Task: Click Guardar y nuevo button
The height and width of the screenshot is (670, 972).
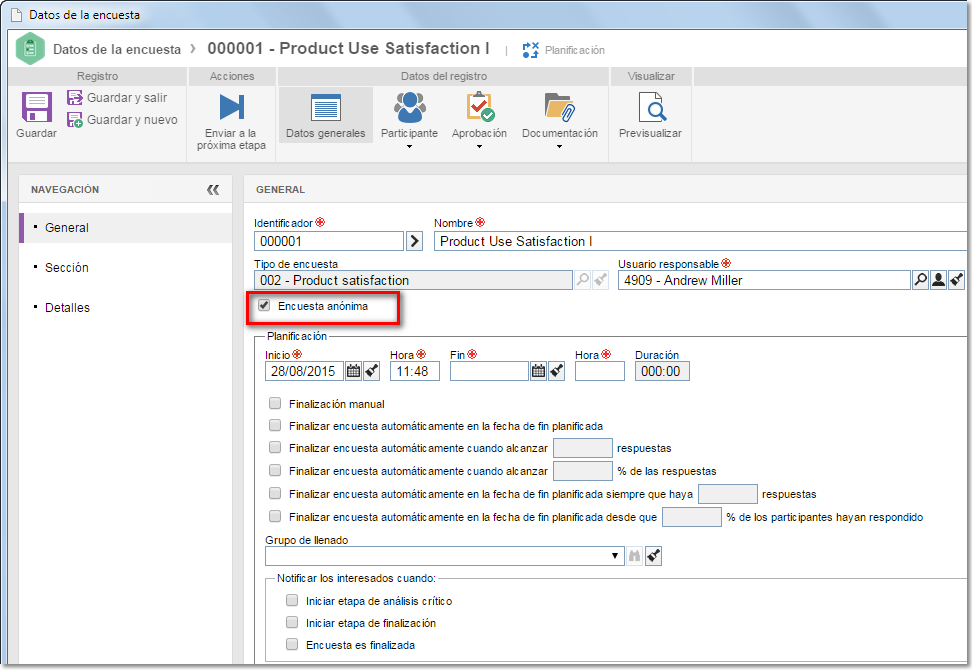Action: [122, 120]
